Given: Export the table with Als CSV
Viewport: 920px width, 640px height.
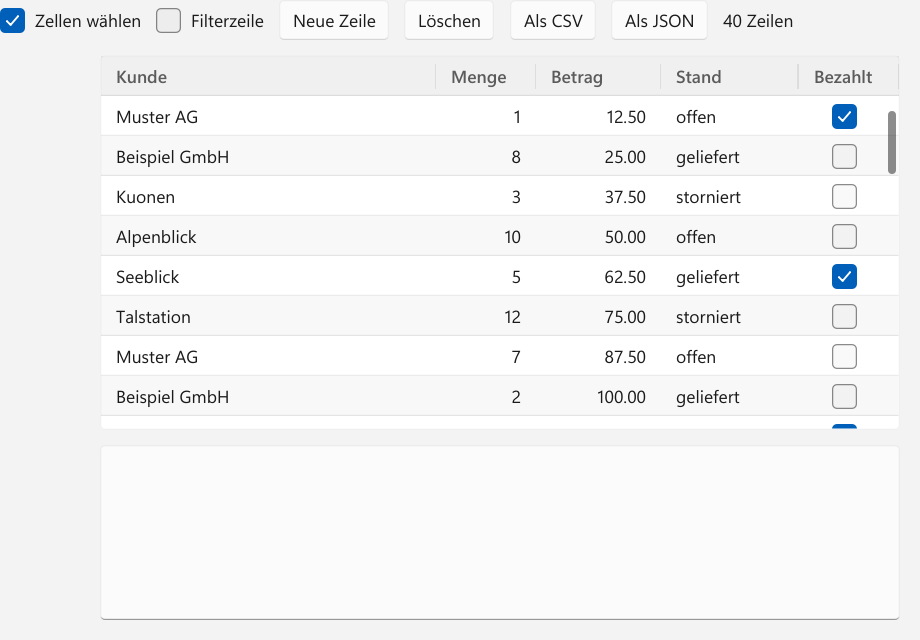Looking at the screenshot, I should pos(553,21).
